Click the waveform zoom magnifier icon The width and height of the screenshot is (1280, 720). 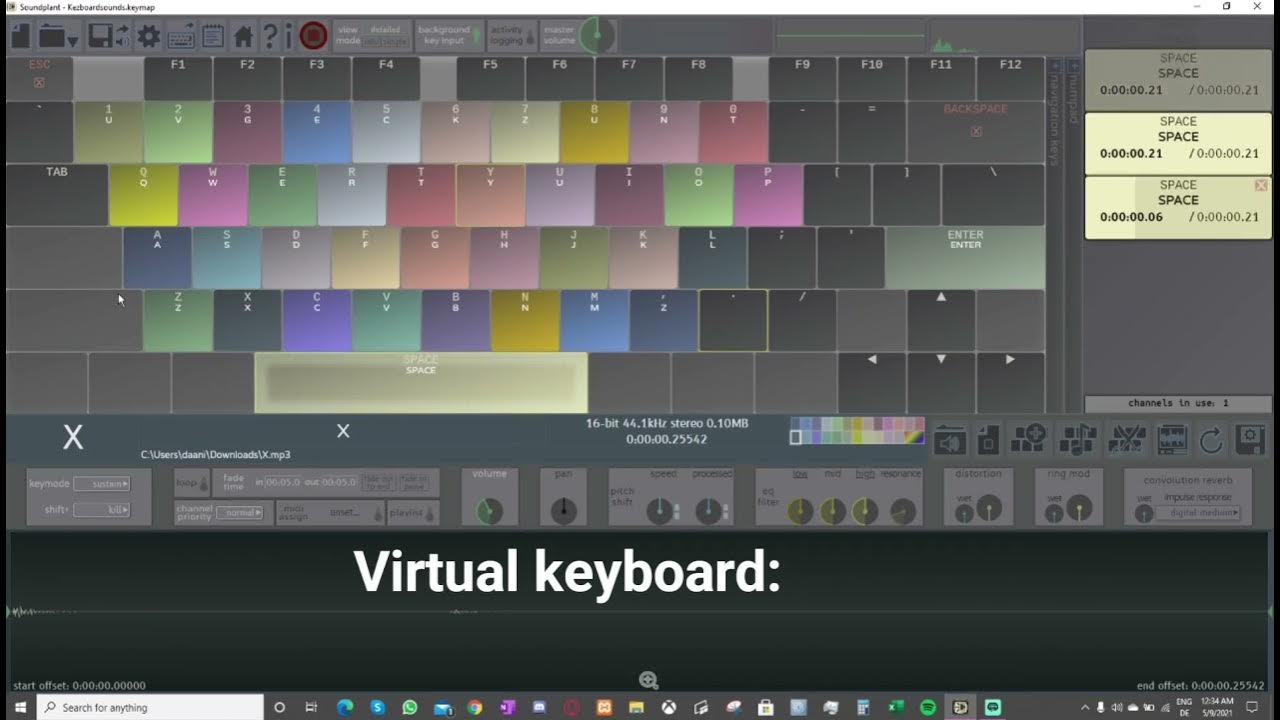648,681
